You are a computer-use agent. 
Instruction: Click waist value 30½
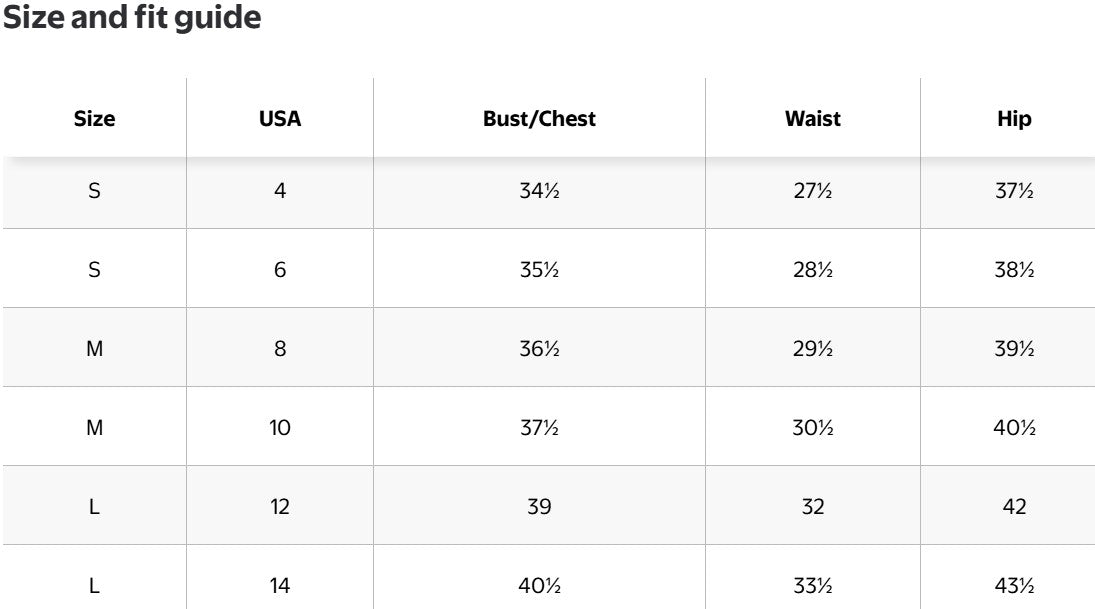[813, 428]
